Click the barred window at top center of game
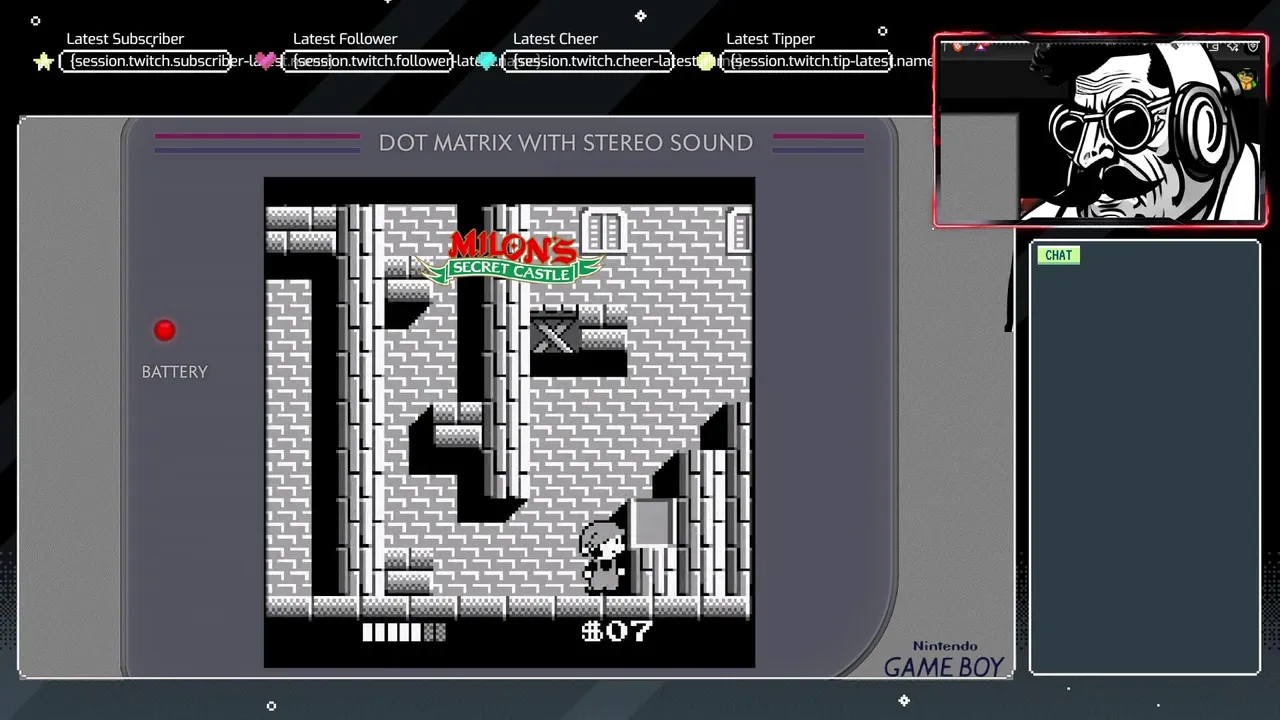 tap(603, 232)
